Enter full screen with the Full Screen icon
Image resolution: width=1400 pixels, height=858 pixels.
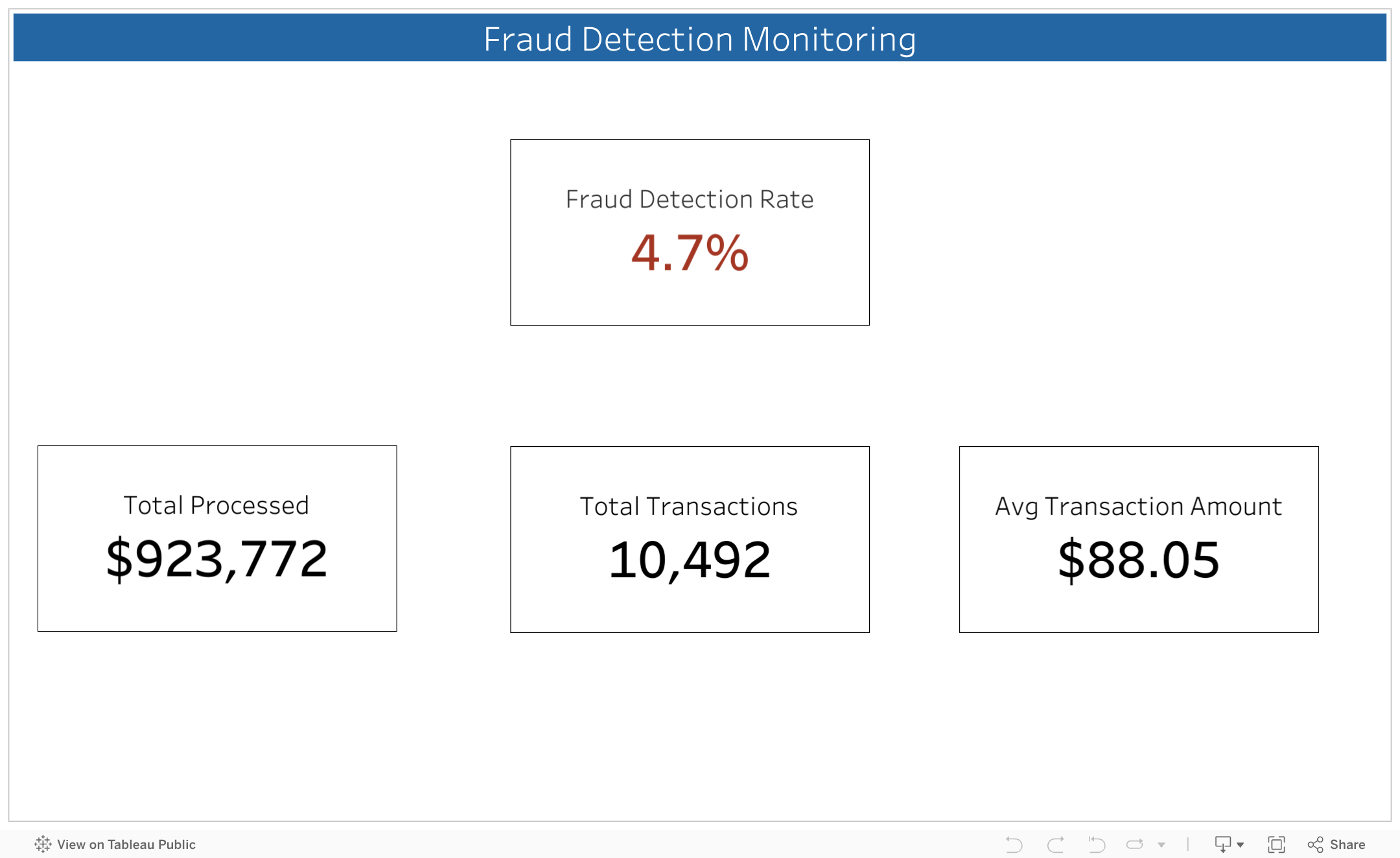pos(1276,844)
